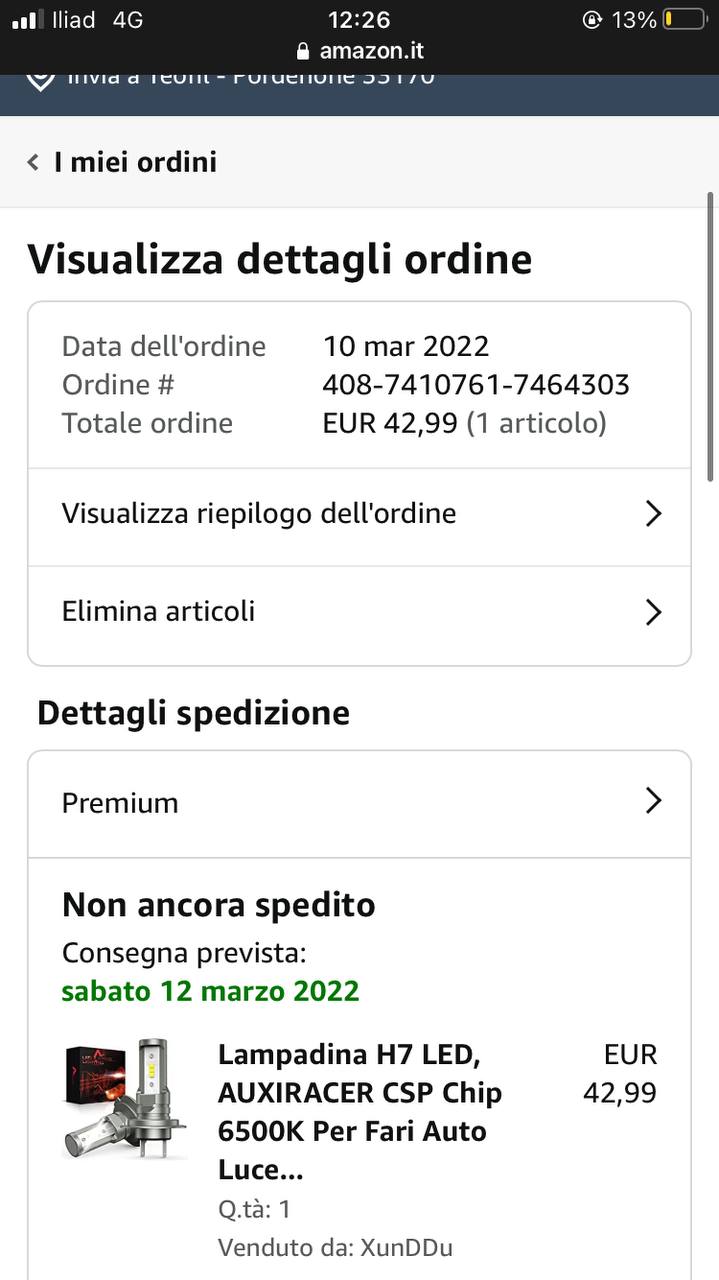Tap the lock icon next to amazon.it
The height and width of the screenshot is (1280, 719).
304,51
